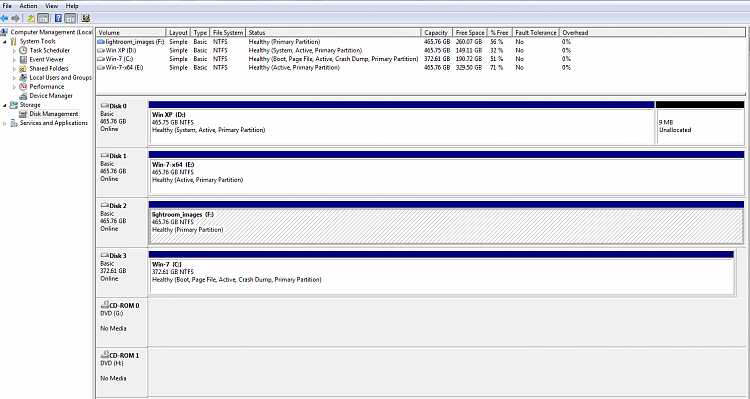Click the CD-ROM 0 drive icon
This screenshot has height=399, width=750.
click(x=105, y=305)
